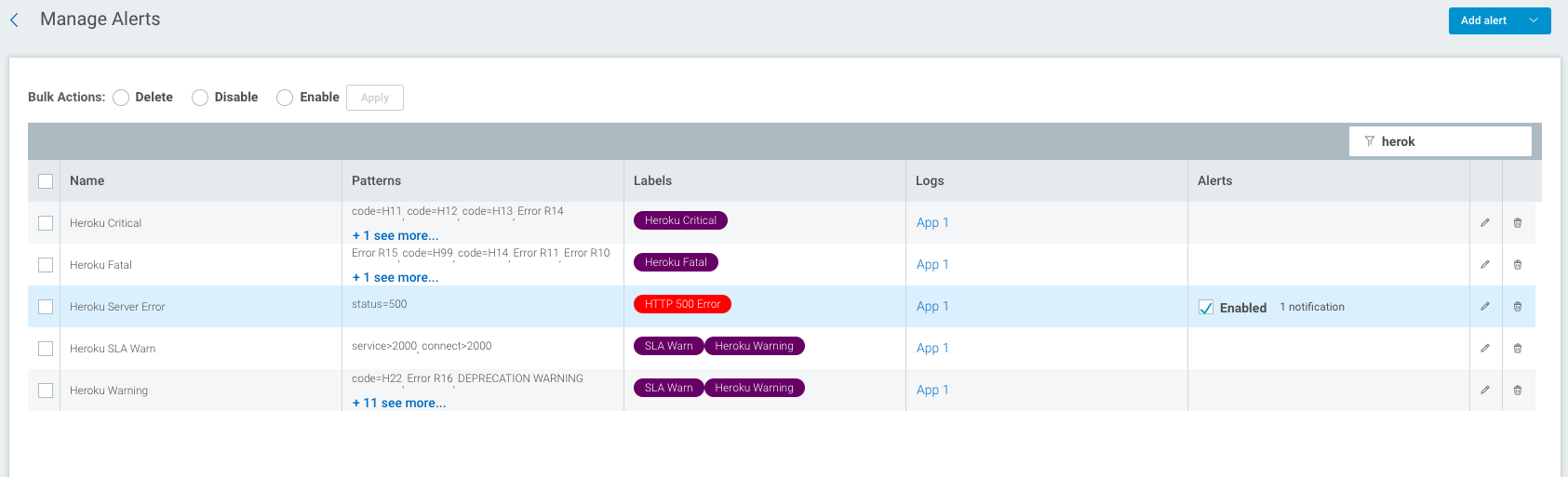Select the Delete bulk action radio
Image resolution: width=1568 pixels, height=477 pixels.
pos(121,98)
